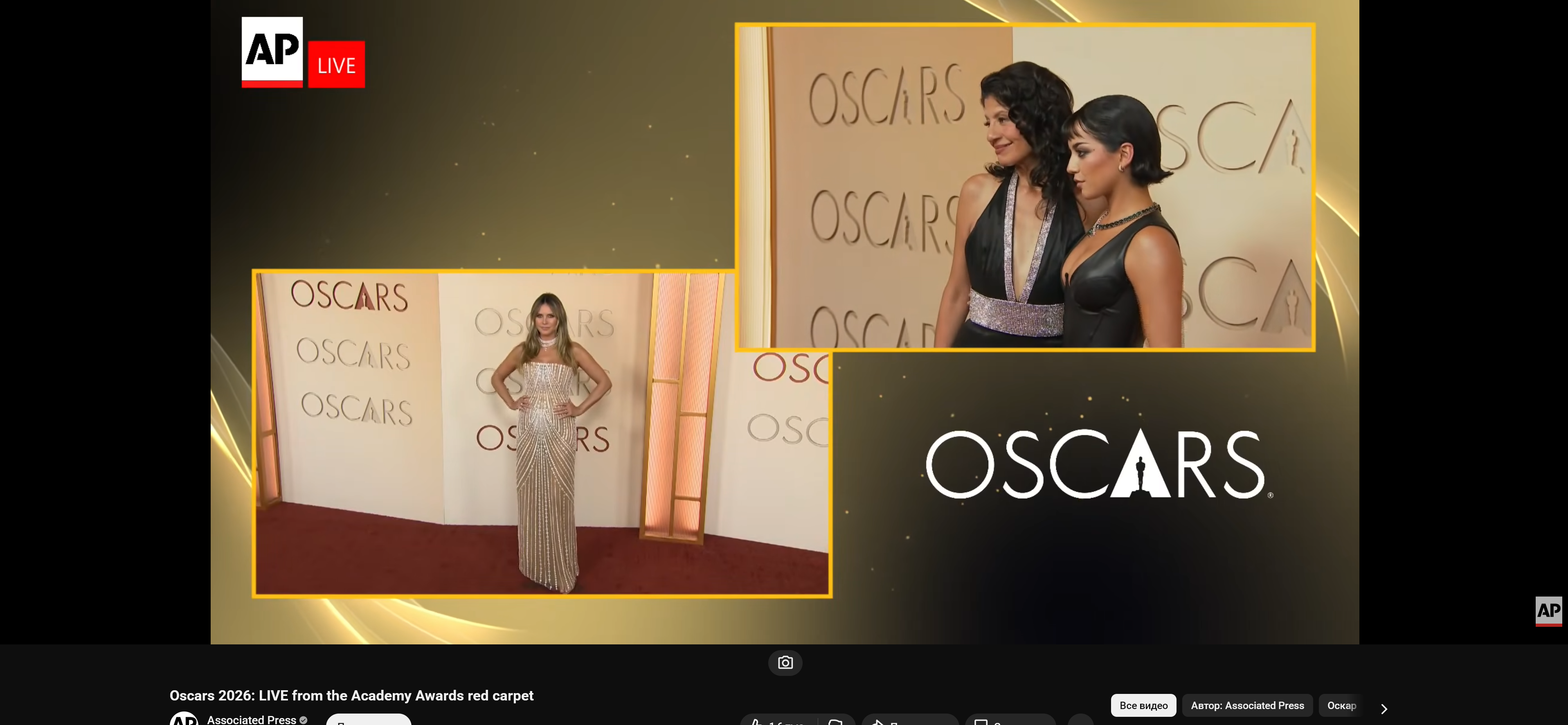
Task: Select the 'Автор: Associated Press' chip
Action: coord(1246,705)
